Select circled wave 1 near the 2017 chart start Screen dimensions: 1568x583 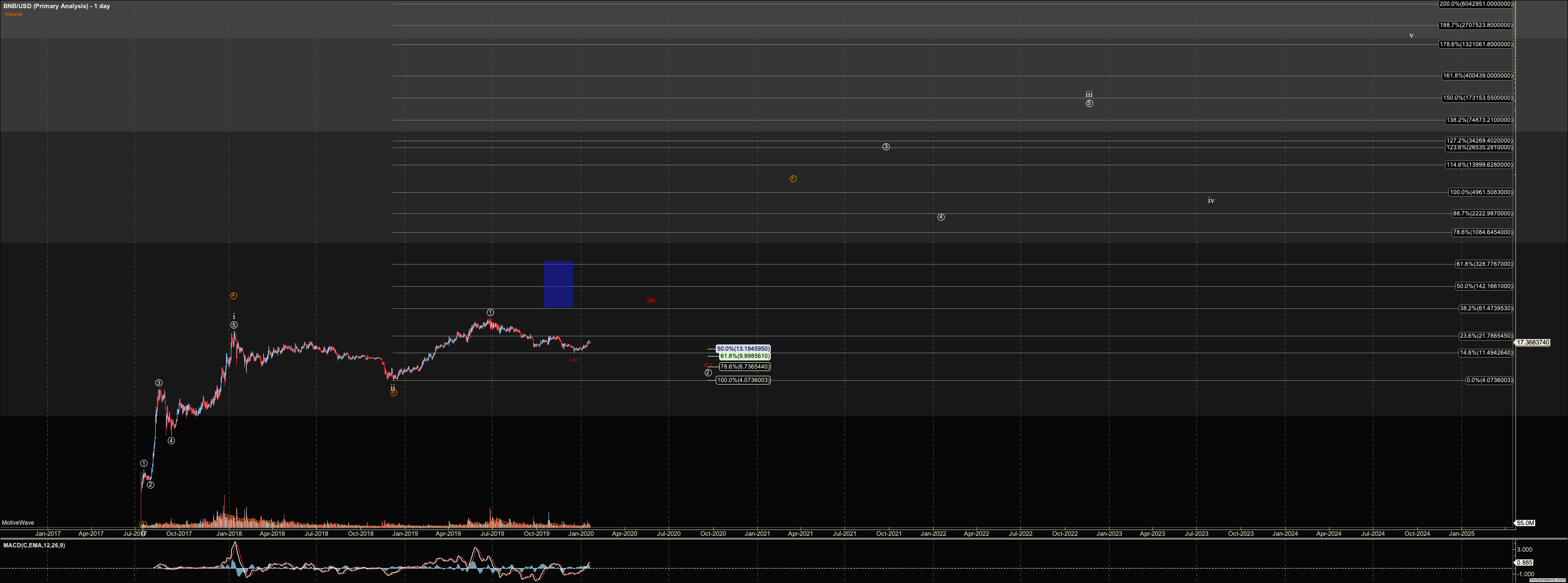pyautogui.click(x=144, y=464)
